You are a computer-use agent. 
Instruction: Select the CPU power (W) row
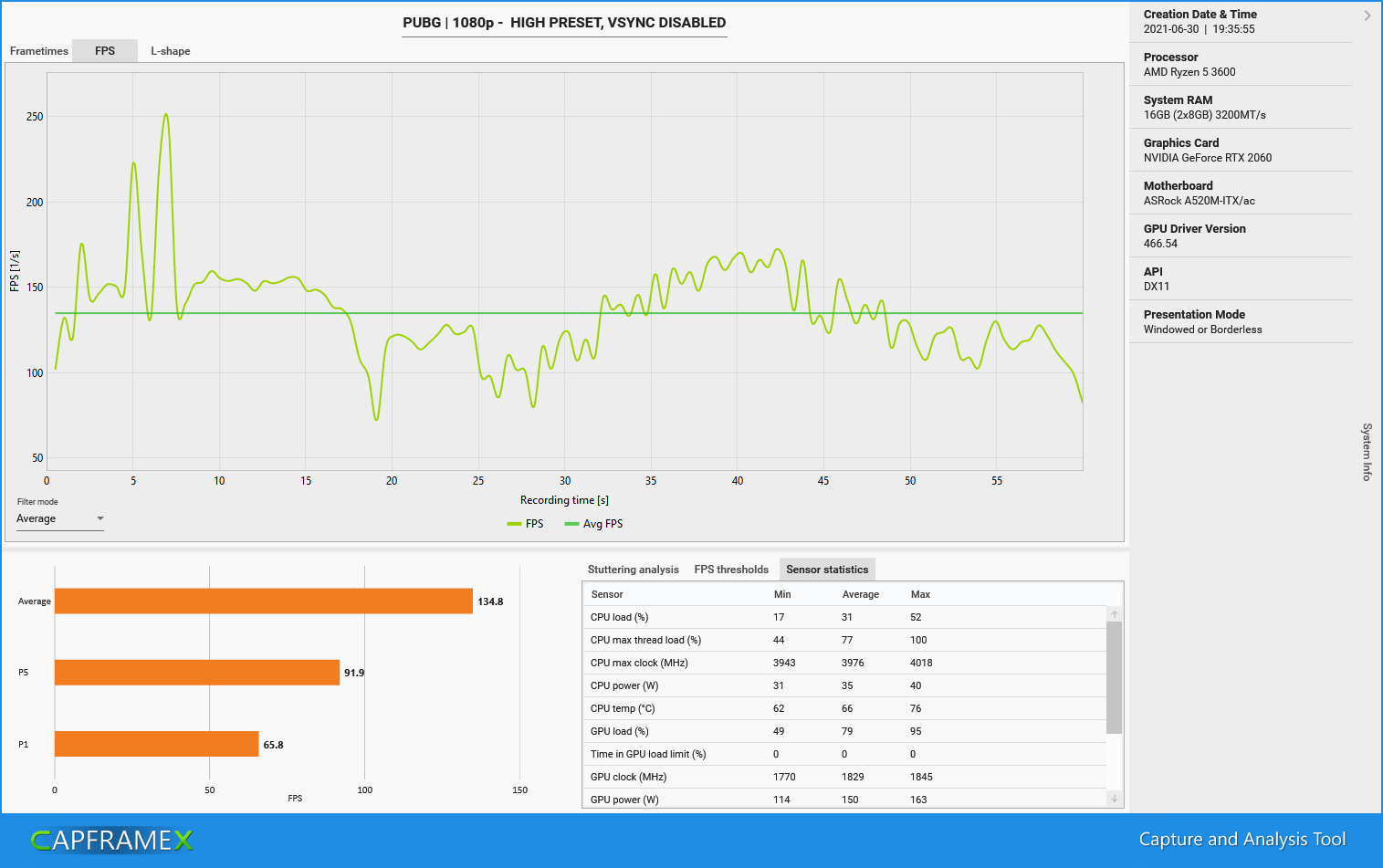pos(844,685)
